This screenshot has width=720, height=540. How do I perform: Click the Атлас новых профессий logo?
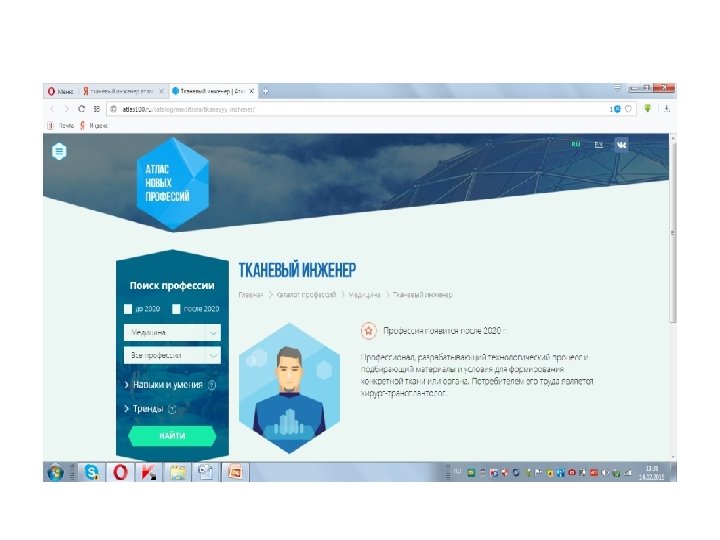173,183
